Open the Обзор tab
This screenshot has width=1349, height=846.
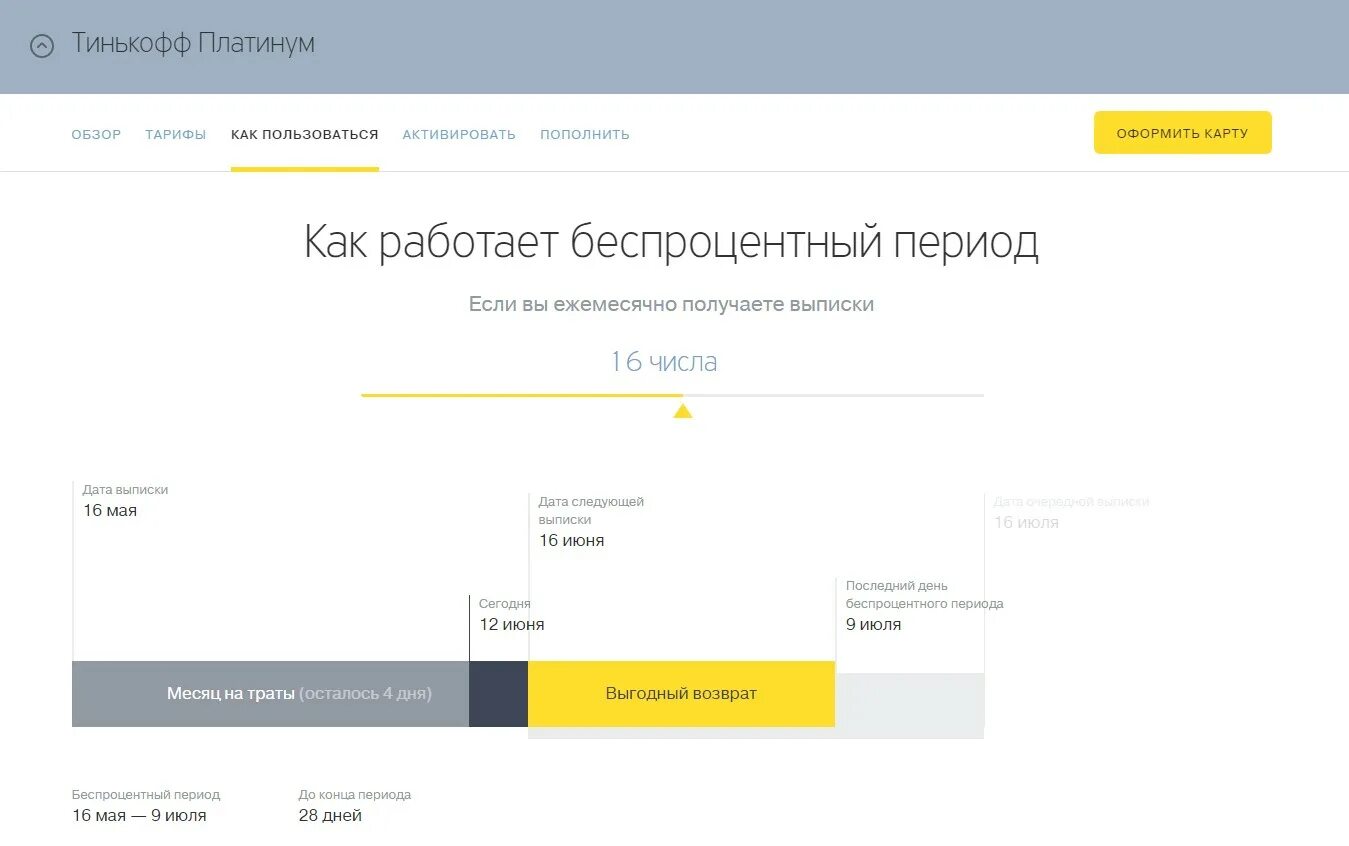point(96,134)
